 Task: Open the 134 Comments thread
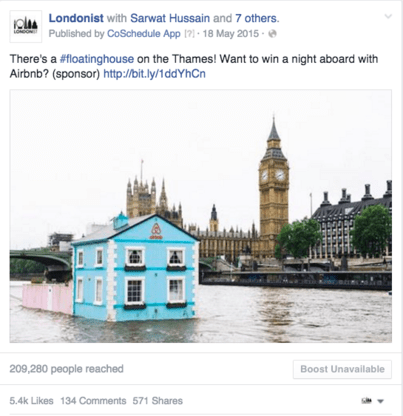(93, 401)
